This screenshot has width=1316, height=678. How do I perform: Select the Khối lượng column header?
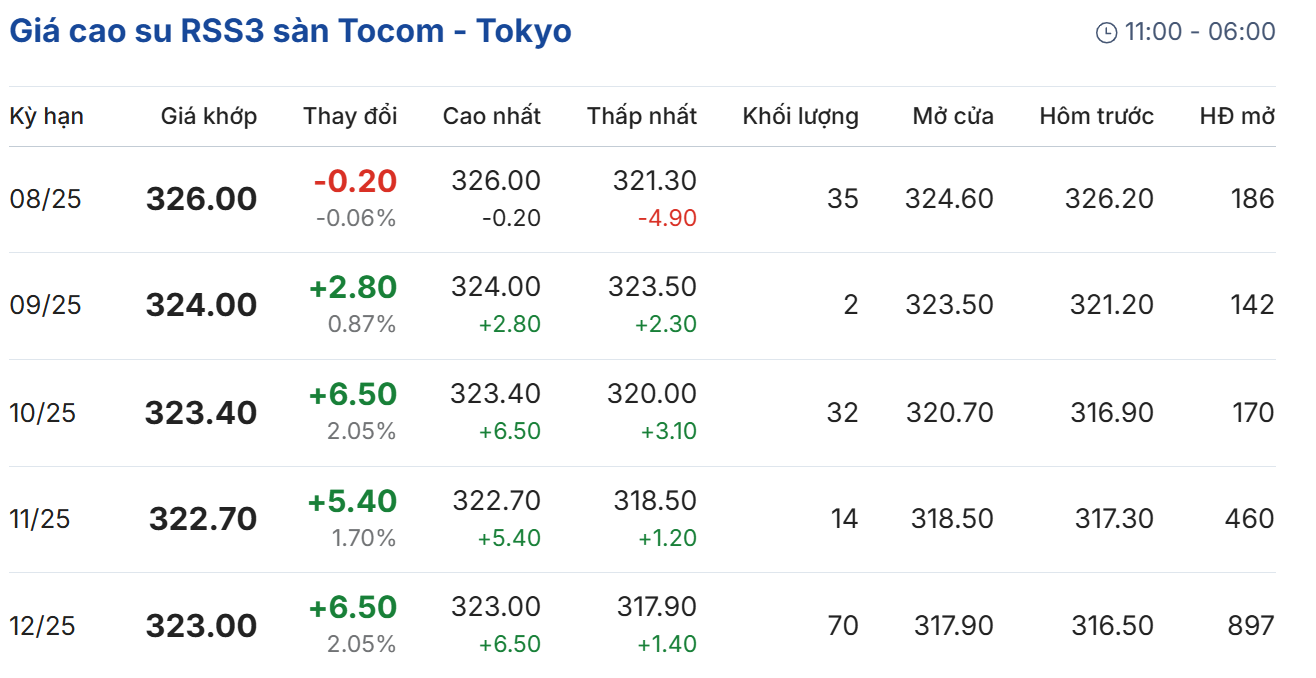(x=800, y=116)
